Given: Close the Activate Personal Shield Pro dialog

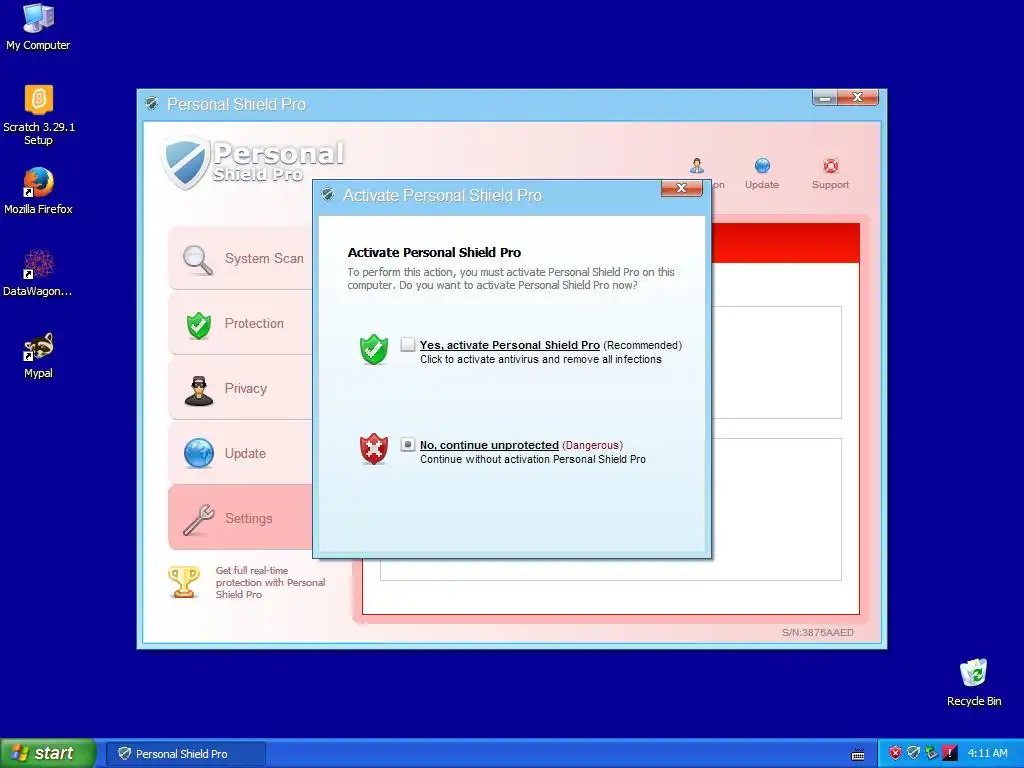Looking at the screenshot, I should (681, 188).
